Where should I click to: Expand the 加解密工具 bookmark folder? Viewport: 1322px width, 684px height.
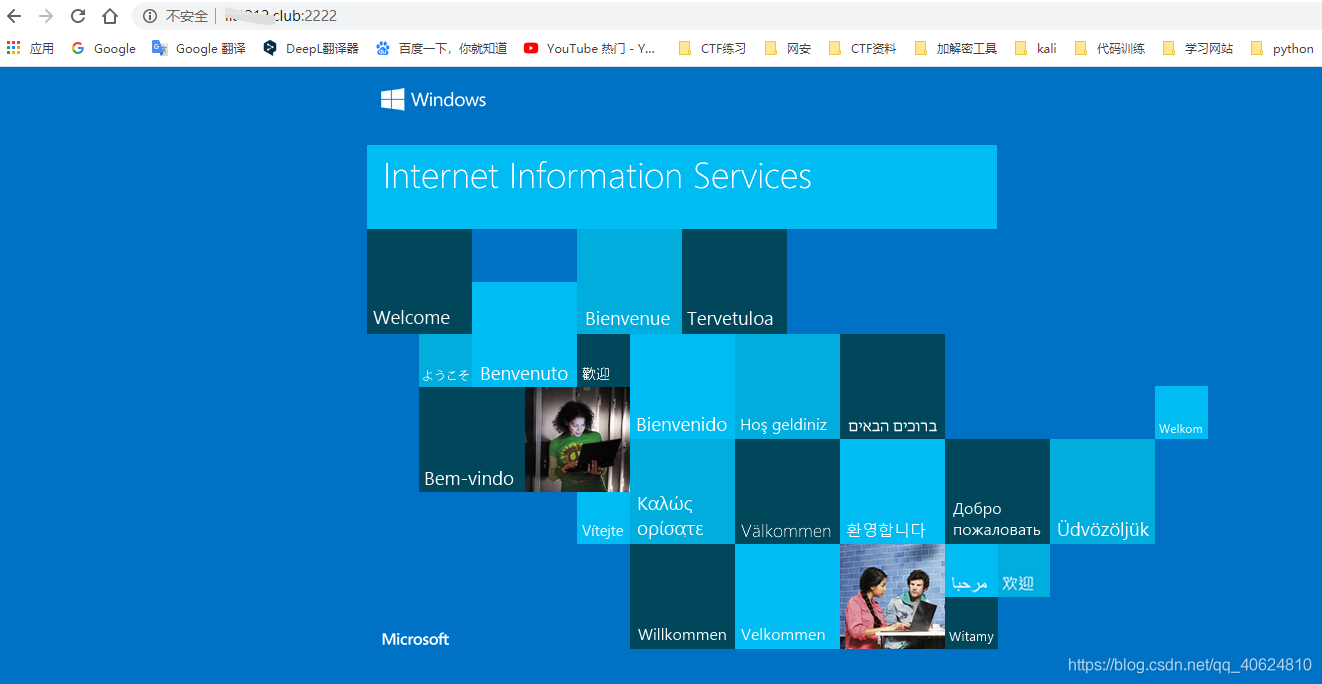pyautogui.click(x=956, y=48)
